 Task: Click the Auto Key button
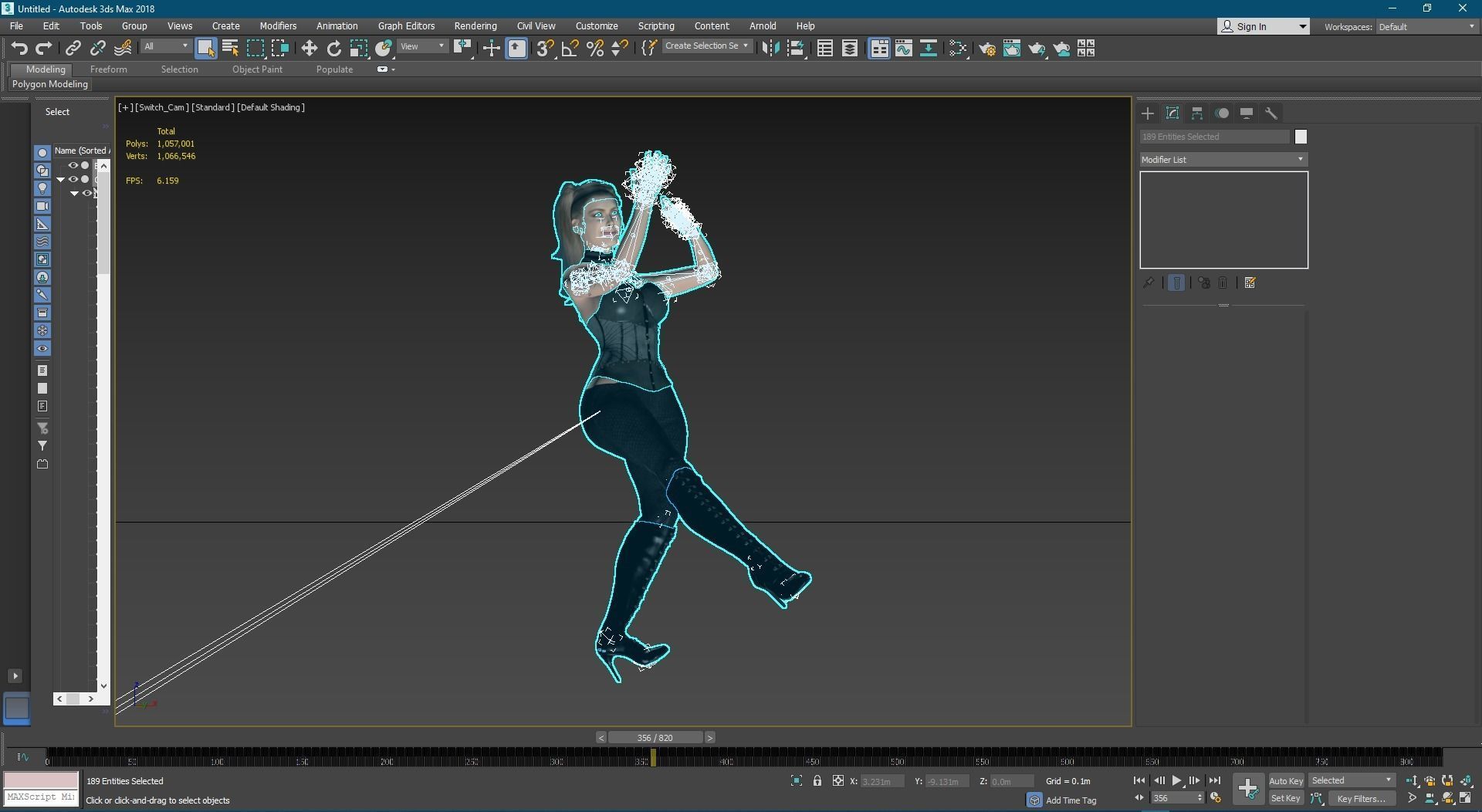pos(1286,781)
